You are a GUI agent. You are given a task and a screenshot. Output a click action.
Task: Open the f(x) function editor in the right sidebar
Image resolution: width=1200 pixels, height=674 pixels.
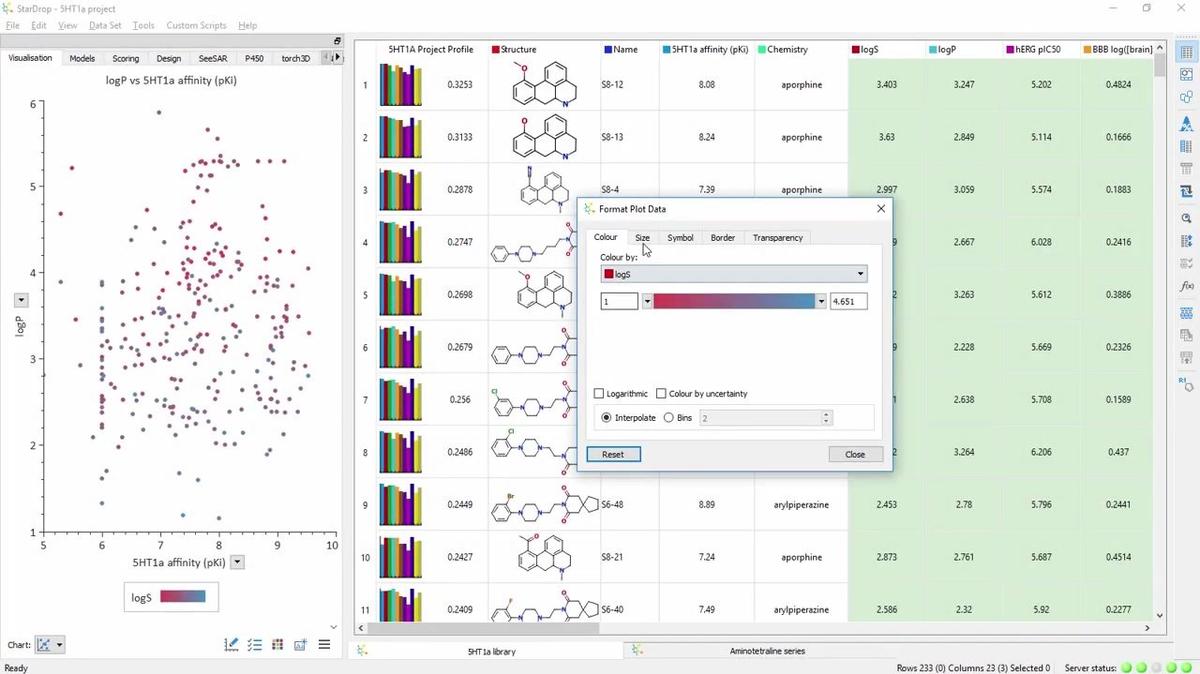click(x=1186, y=286)
